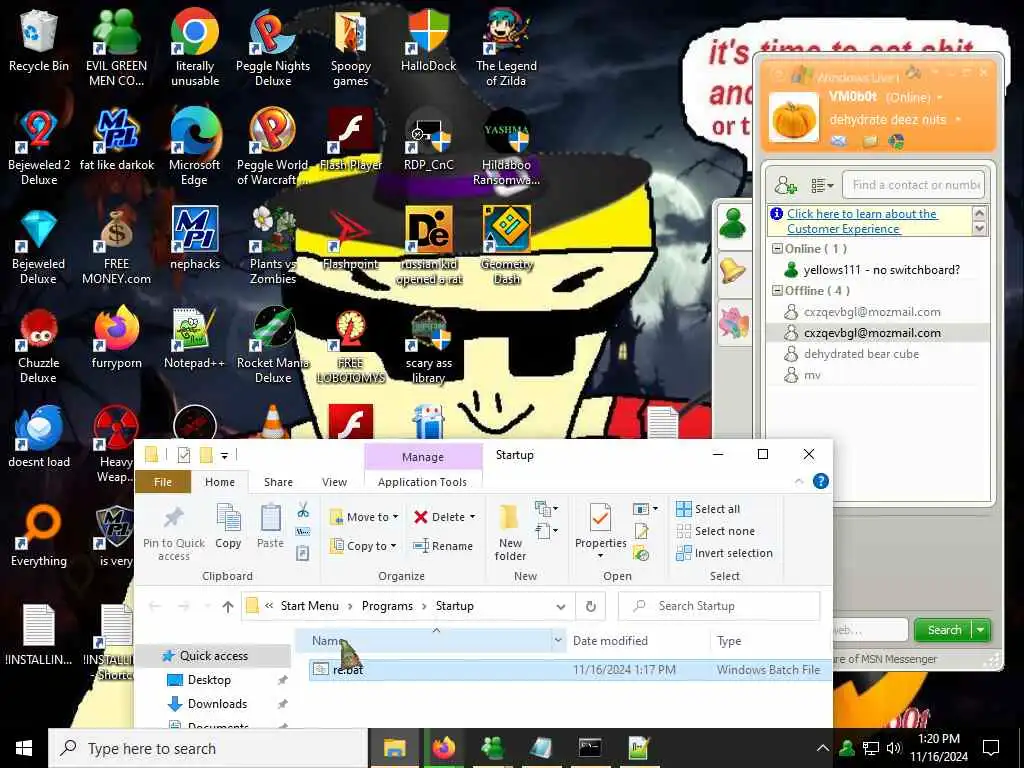1024x768 pixels.
Task: Click Downloads in Quick access pane
Action: click(217, 703)
